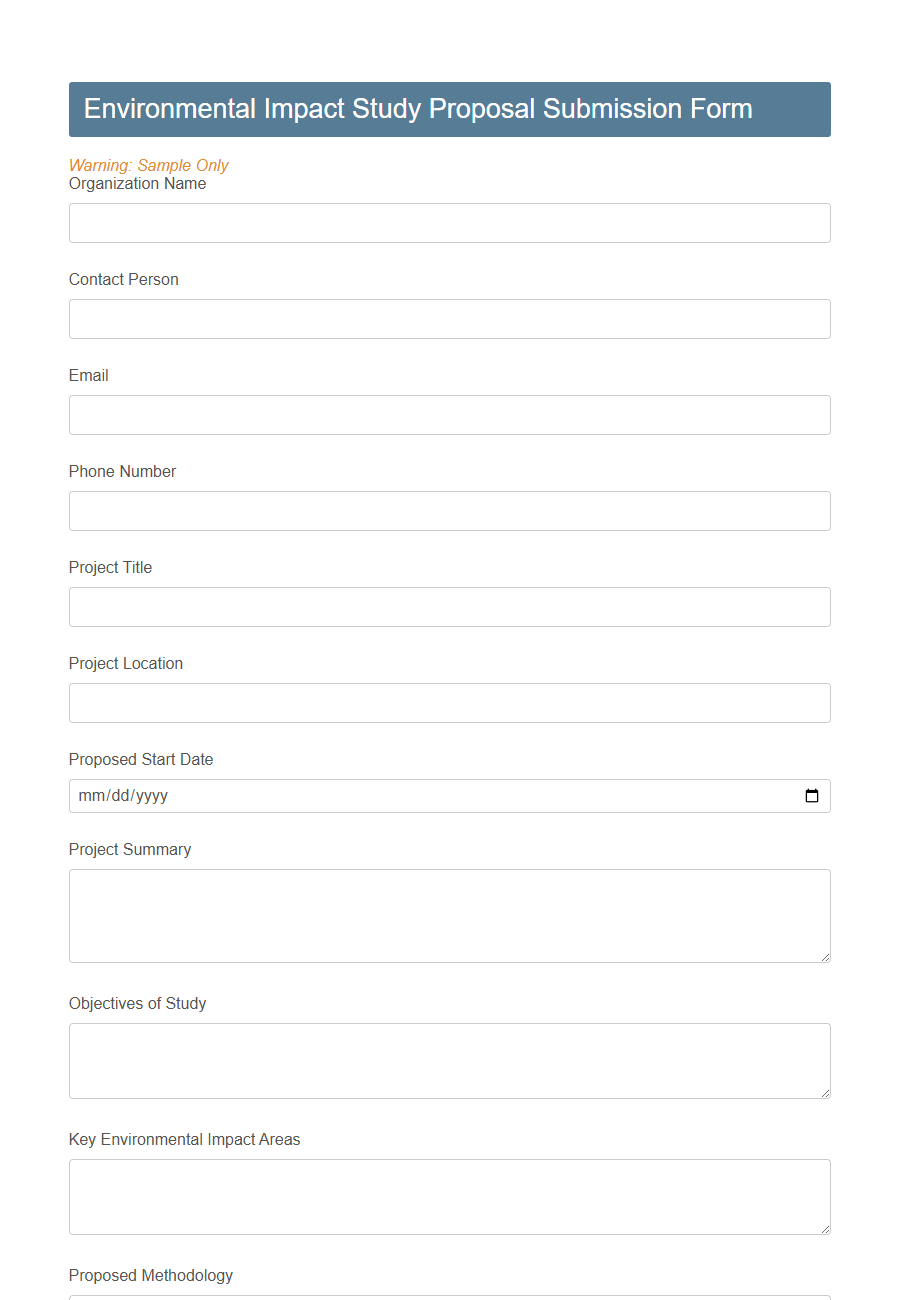Click the Key Environmental Impact Areas box
This screenshot has width=900, height=1300.
(x=400, y=1196)
